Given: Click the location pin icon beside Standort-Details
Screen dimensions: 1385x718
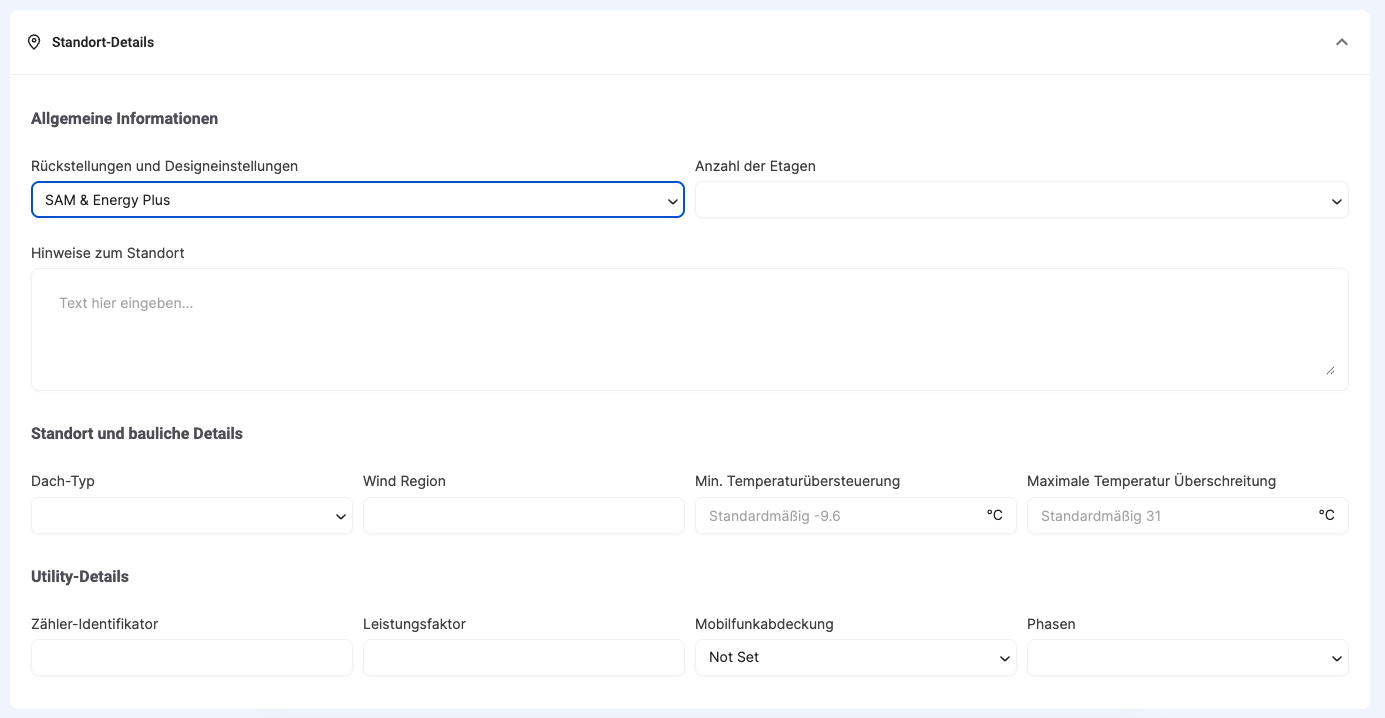Looking at the screenshot, I should click(34, 42).
